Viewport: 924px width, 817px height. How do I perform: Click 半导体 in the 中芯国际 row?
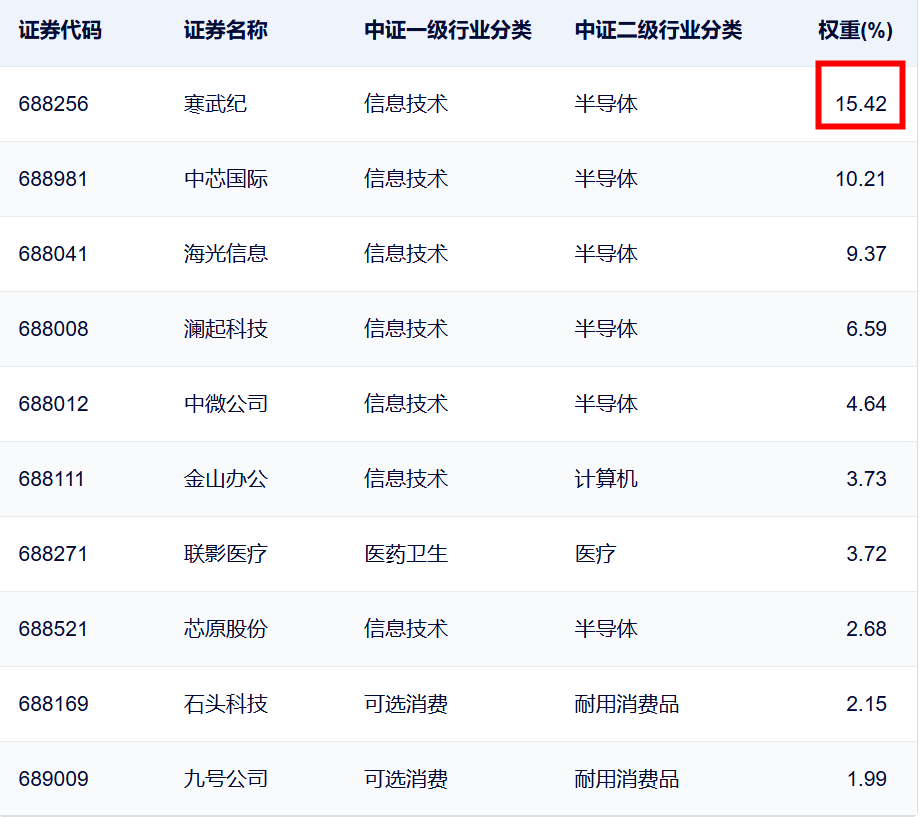(606, 179)
